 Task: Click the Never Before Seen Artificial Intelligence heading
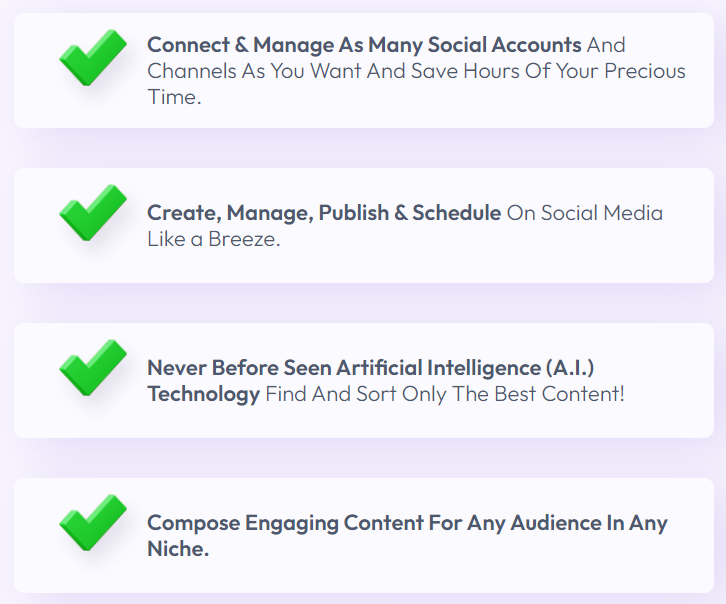click(370, 368)
